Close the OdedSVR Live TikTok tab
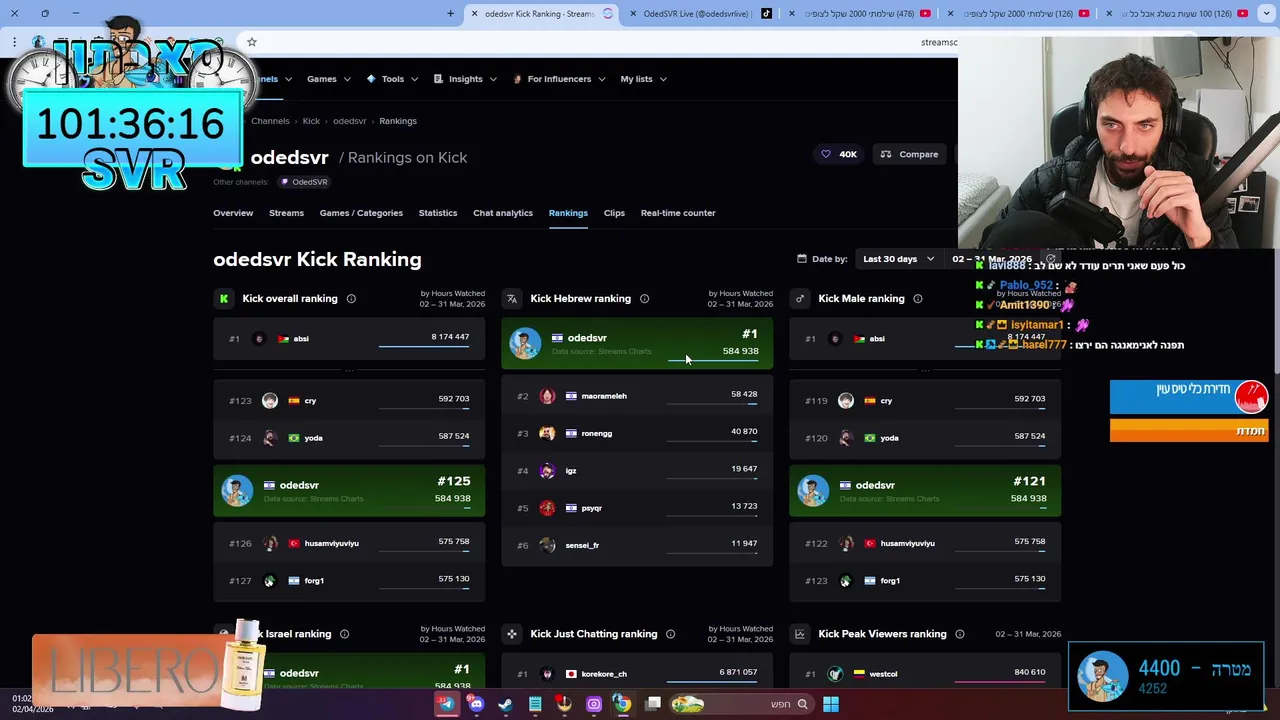This screenshot has height=720, width=1280. coord(633,13)
